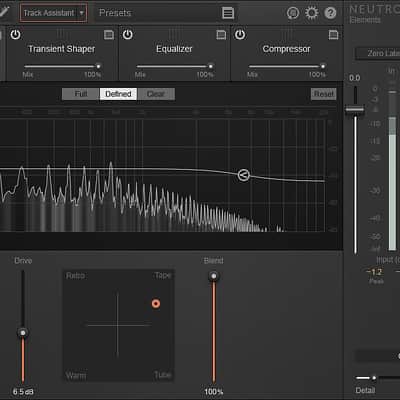Click the Drive slider handle
Image resolution: width=400 pixels, height=400 pixels.
tap(23, 333)
